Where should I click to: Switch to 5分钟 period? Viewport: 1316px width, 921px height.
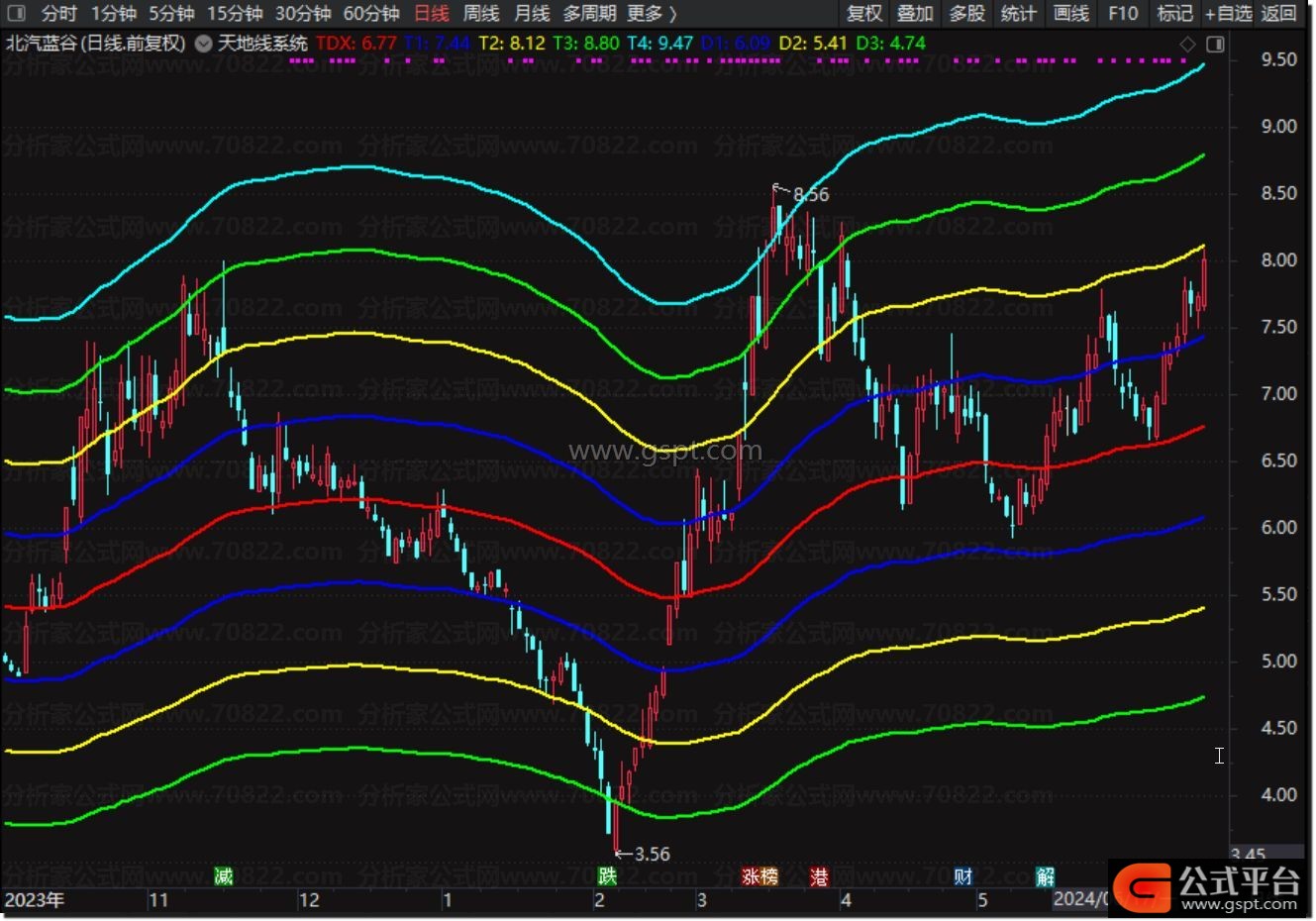171,13
